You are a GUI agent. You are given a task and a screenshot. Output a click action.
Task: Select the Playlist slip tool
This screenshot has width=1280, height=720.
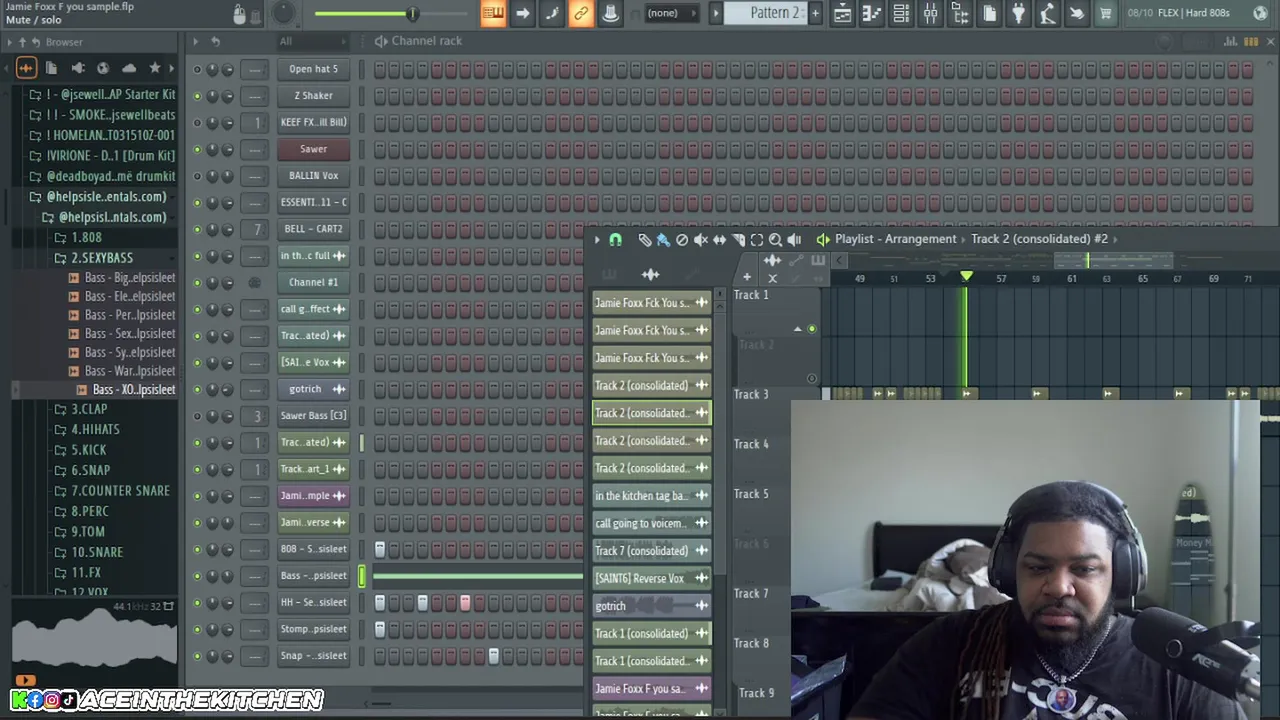[x=719, y=240]
